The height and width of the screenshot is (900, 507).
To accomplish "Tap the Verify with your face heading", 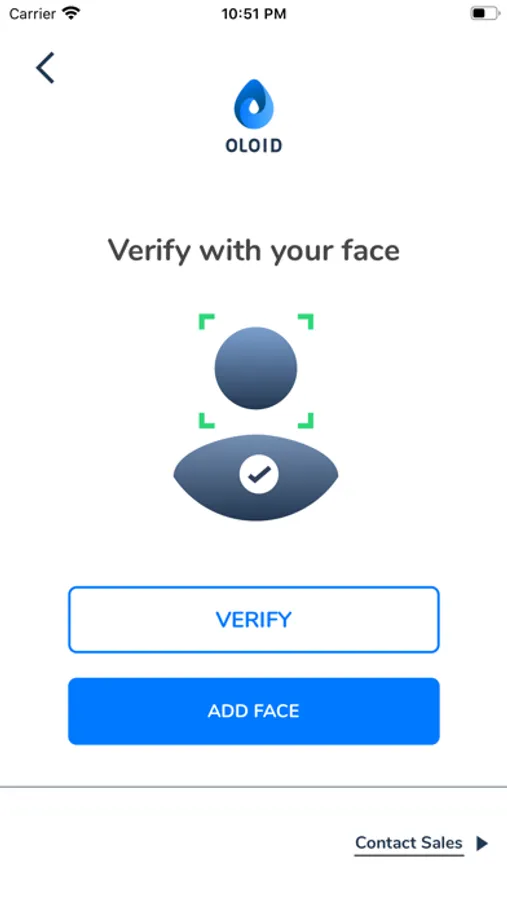I will [x=254, y=250].
